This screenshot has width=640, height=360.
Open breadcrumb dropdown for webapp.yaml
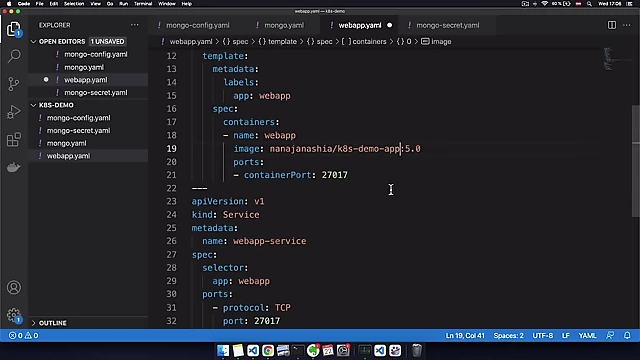tap(187, 42)
